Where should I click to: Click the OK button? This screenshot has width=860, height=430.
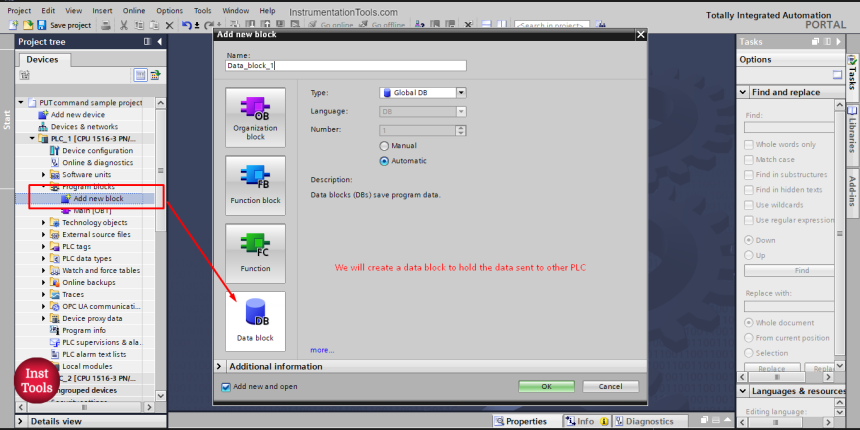pos(545,386)
